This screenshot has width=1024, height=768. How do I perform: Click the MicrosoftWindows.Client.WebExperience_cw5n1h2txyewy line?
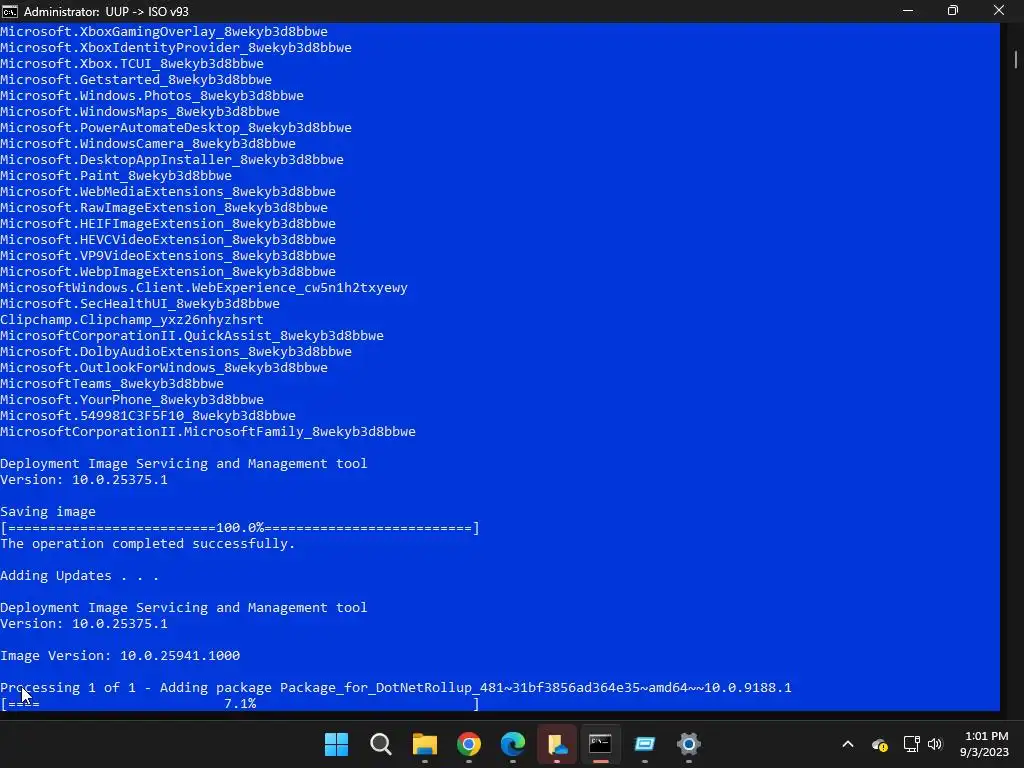(204, 287)
